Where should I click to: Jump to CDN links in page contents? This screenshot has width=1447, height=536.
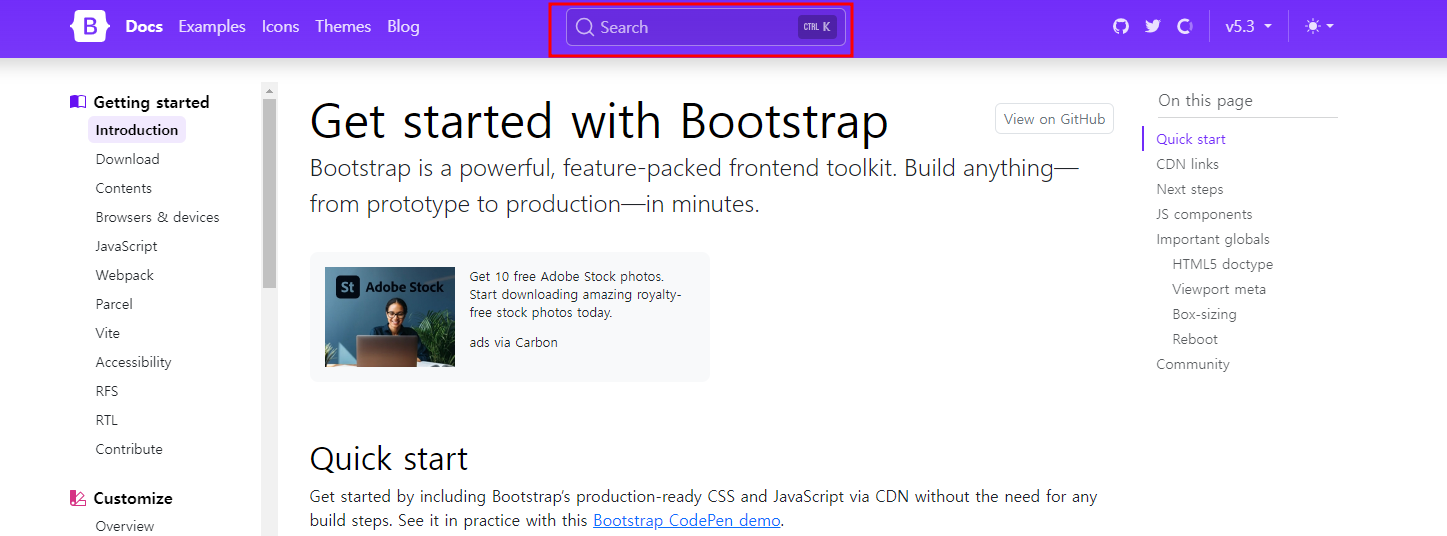(1188, 164)
